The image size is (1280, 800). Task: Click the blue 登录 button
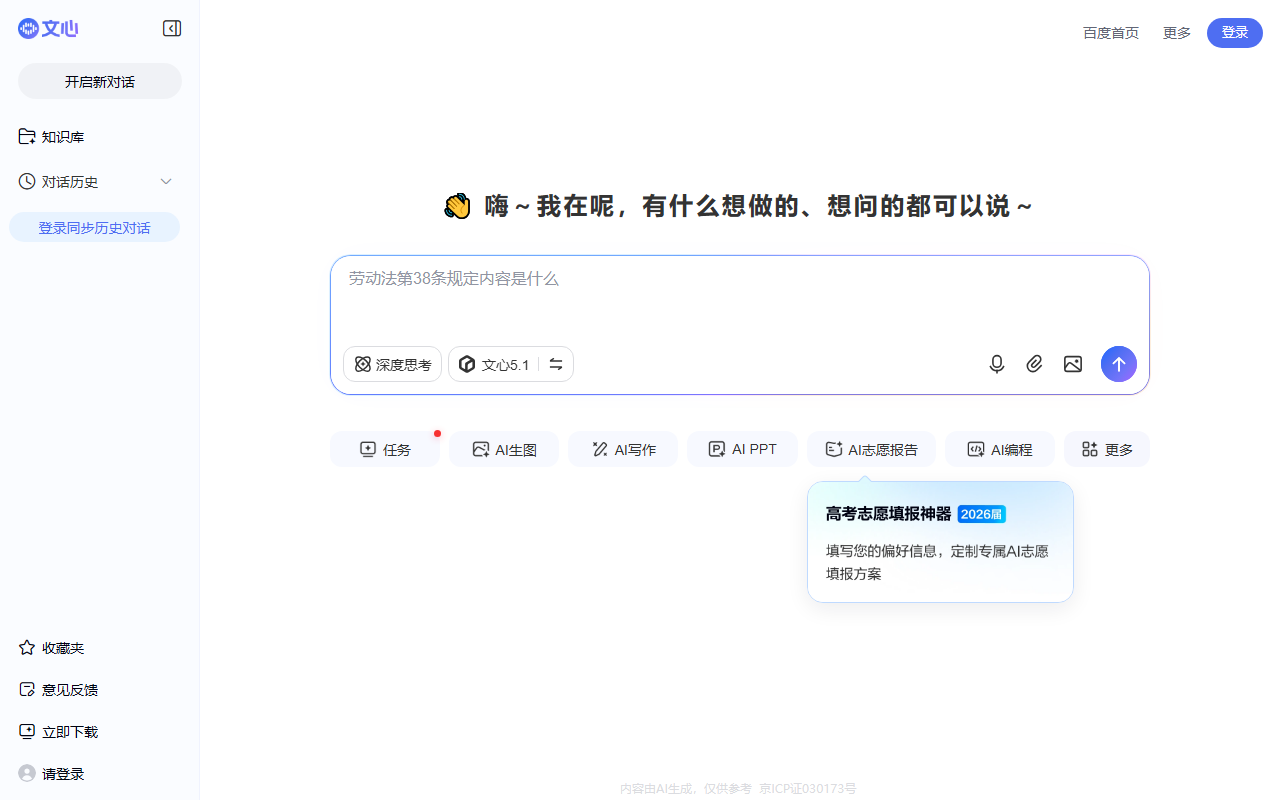(1235, 33)
